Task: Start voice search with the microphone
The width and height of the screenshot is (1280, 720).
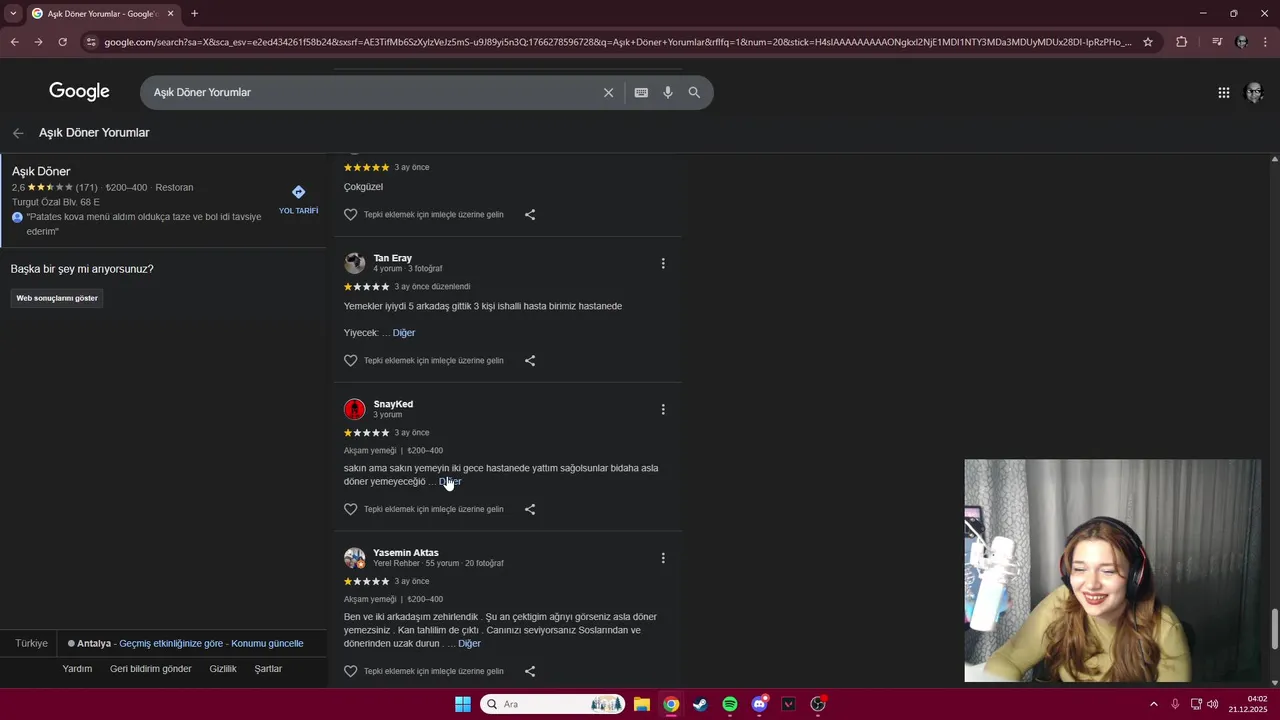Action: (668, 92)
